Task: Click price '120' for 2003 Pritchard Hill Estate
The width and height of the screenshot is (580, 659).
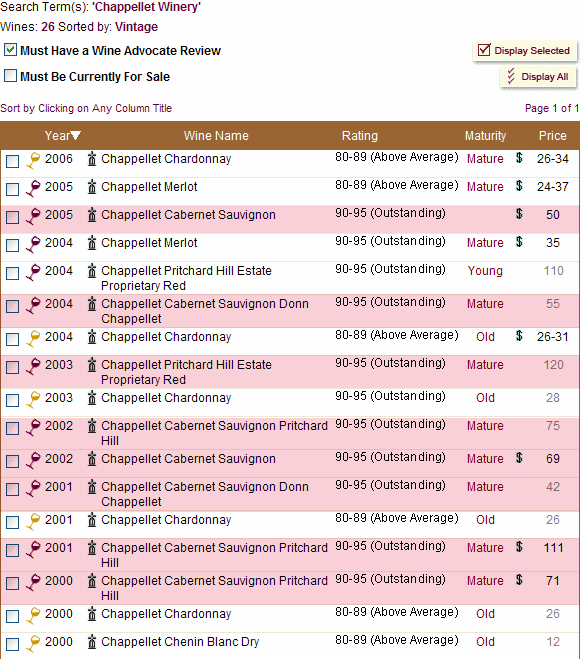Action: tap(553, 365)
